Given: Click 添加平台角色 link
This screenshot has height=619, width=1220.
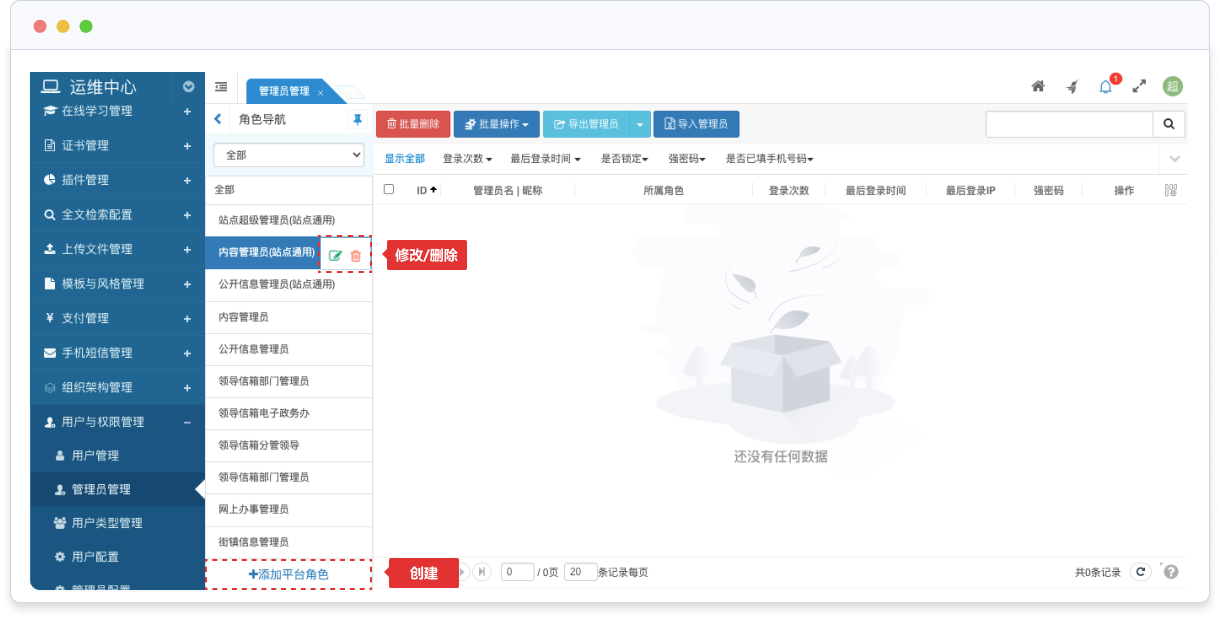Looking at the screenshot, I should 288,574.
